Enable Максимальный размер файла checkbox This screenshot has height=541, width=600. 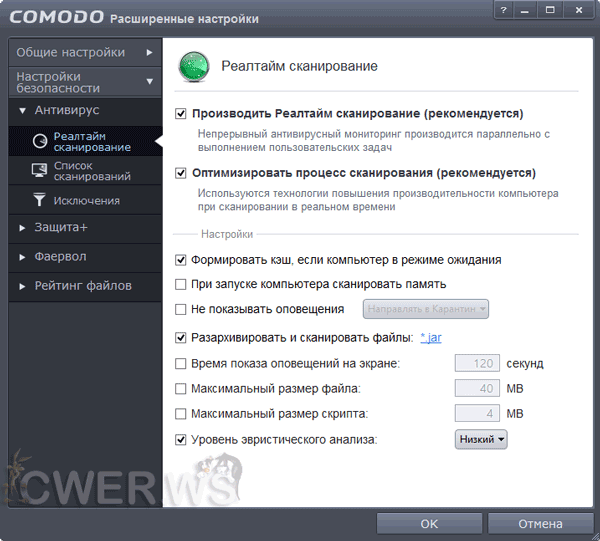pyautogui.click(x=181, y=388)
